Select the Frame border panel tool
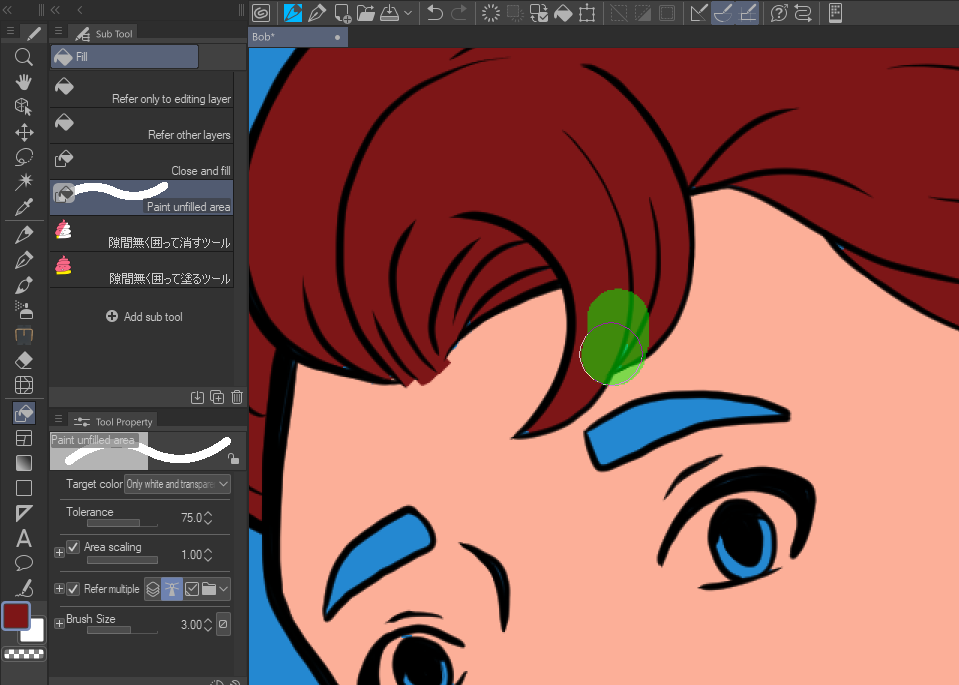959x685 pixels. [23, 438]
